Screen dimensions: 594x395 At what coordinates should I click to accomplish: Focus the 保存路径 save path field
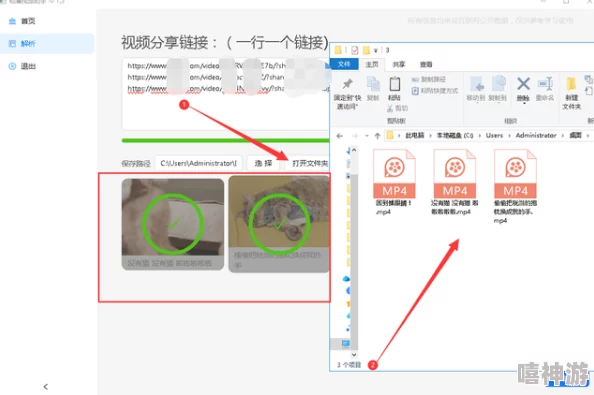coord(198,163)
